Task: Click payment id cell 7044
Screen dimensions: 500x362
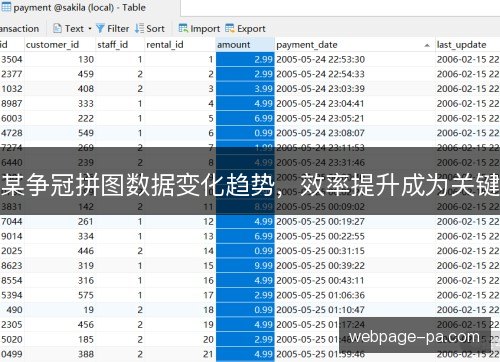Action: click(x=12, y=221)
